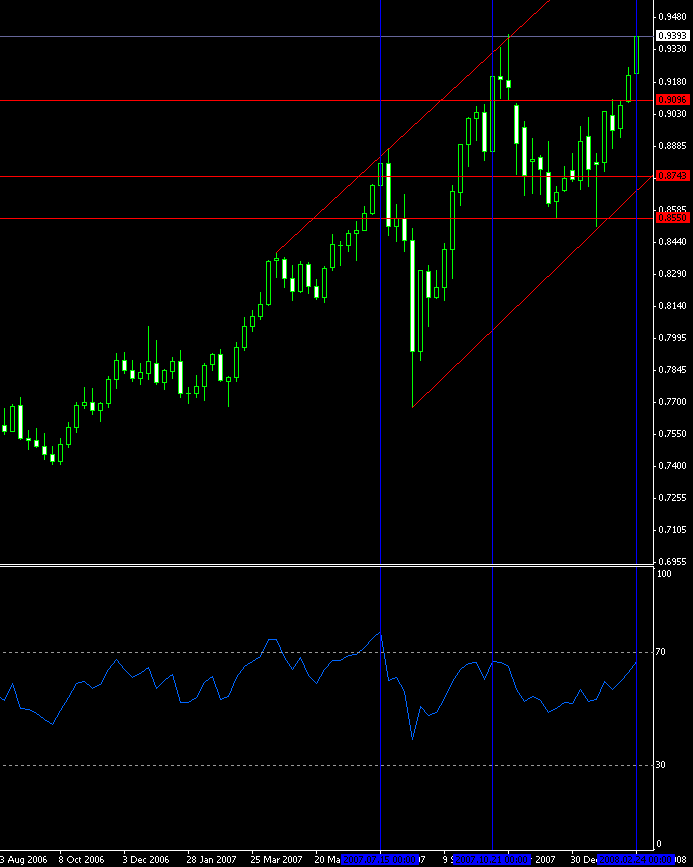Click the 0.7400 price axis value
The image size is (693, 867).
(672, 466)
